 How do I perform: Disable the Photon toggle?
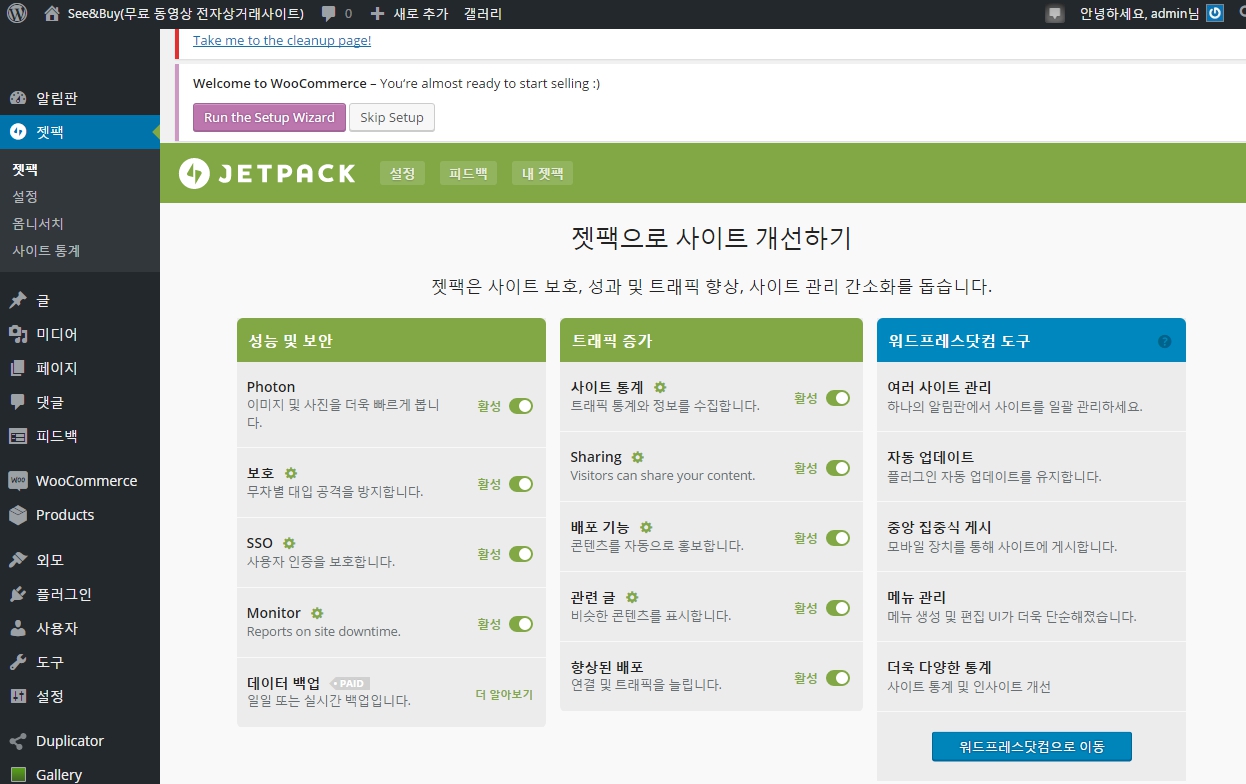[x=520, y=406]
